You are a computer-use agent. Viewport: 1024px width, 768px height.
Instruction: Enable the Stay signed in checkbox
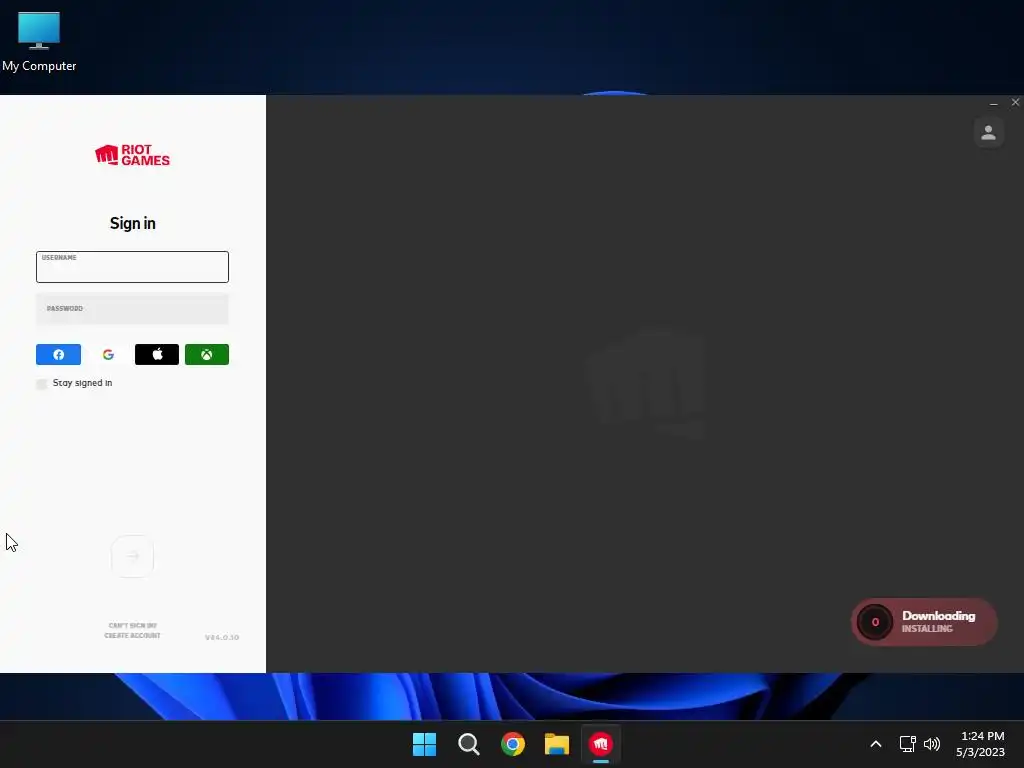point(42,384)
